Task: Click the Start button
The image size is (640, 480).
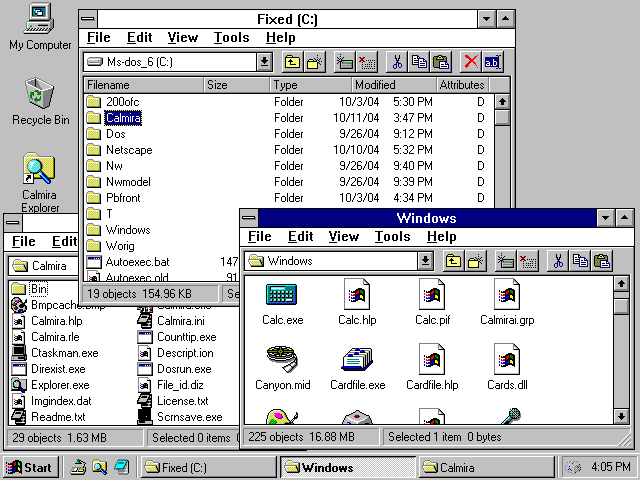Action: pos(31,467)
